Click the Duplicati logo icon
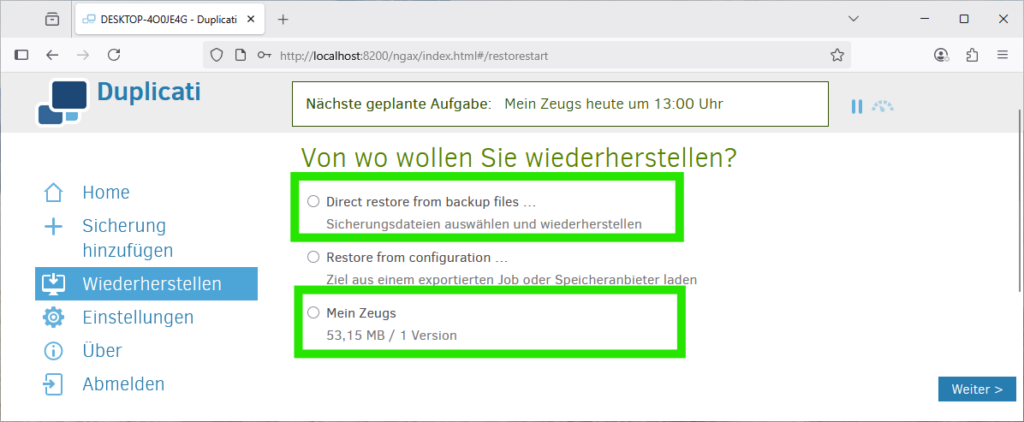The width and height of the screenshot is (1024, 422). [62, 101]
